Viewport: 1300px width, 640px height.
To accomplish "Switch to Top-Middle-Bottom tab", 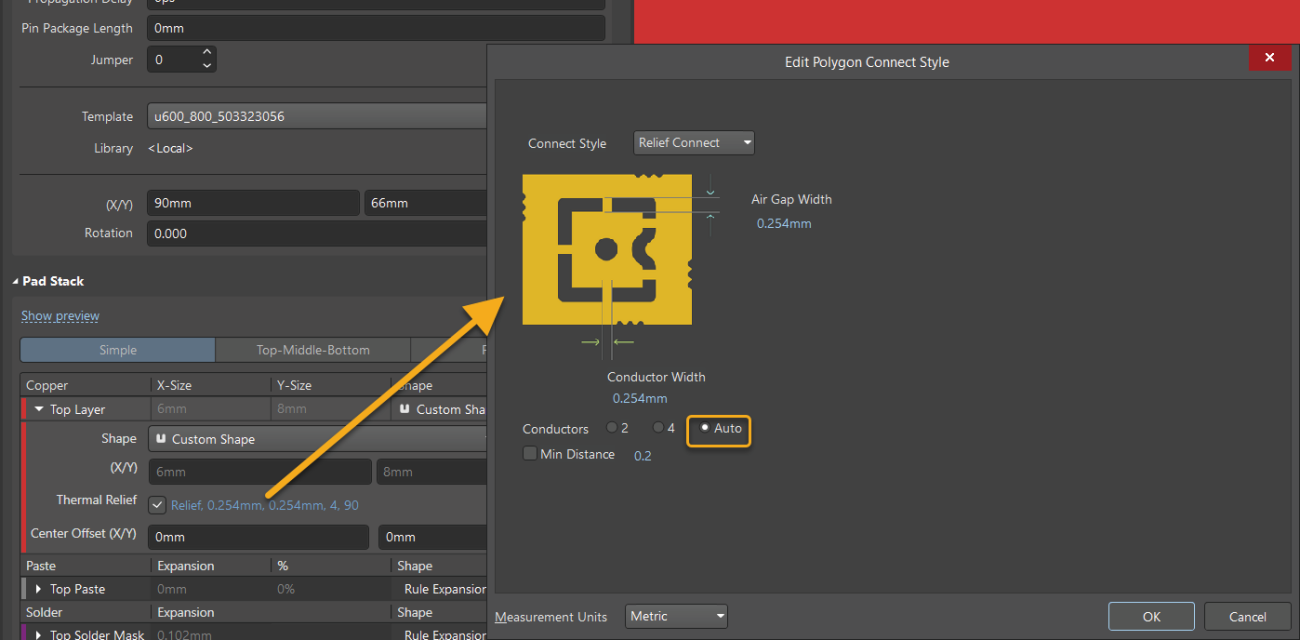I will [x=312, y=350].
